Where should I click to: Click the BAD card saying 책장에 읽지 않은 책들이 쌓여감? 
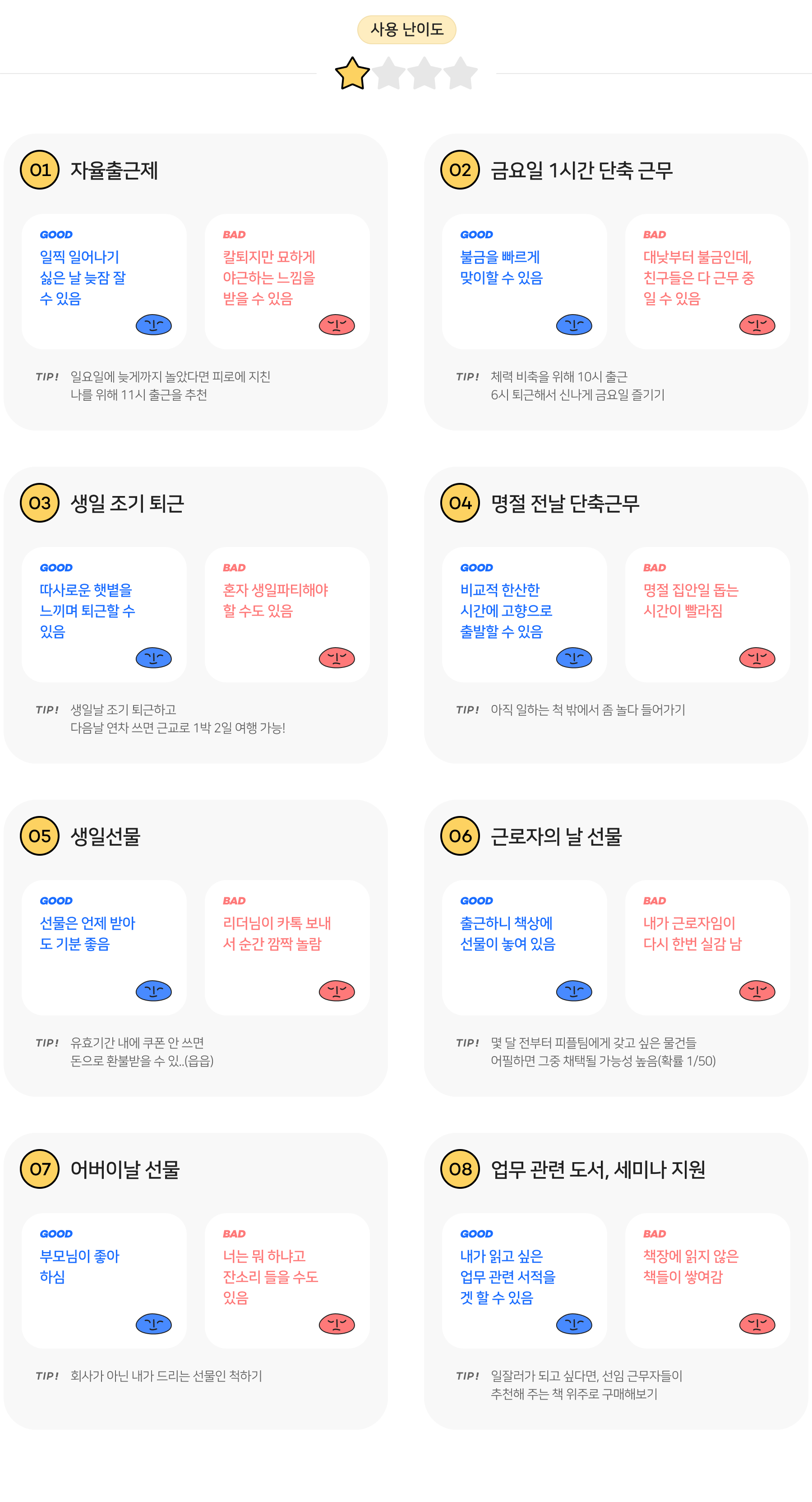click(707, 1280)
